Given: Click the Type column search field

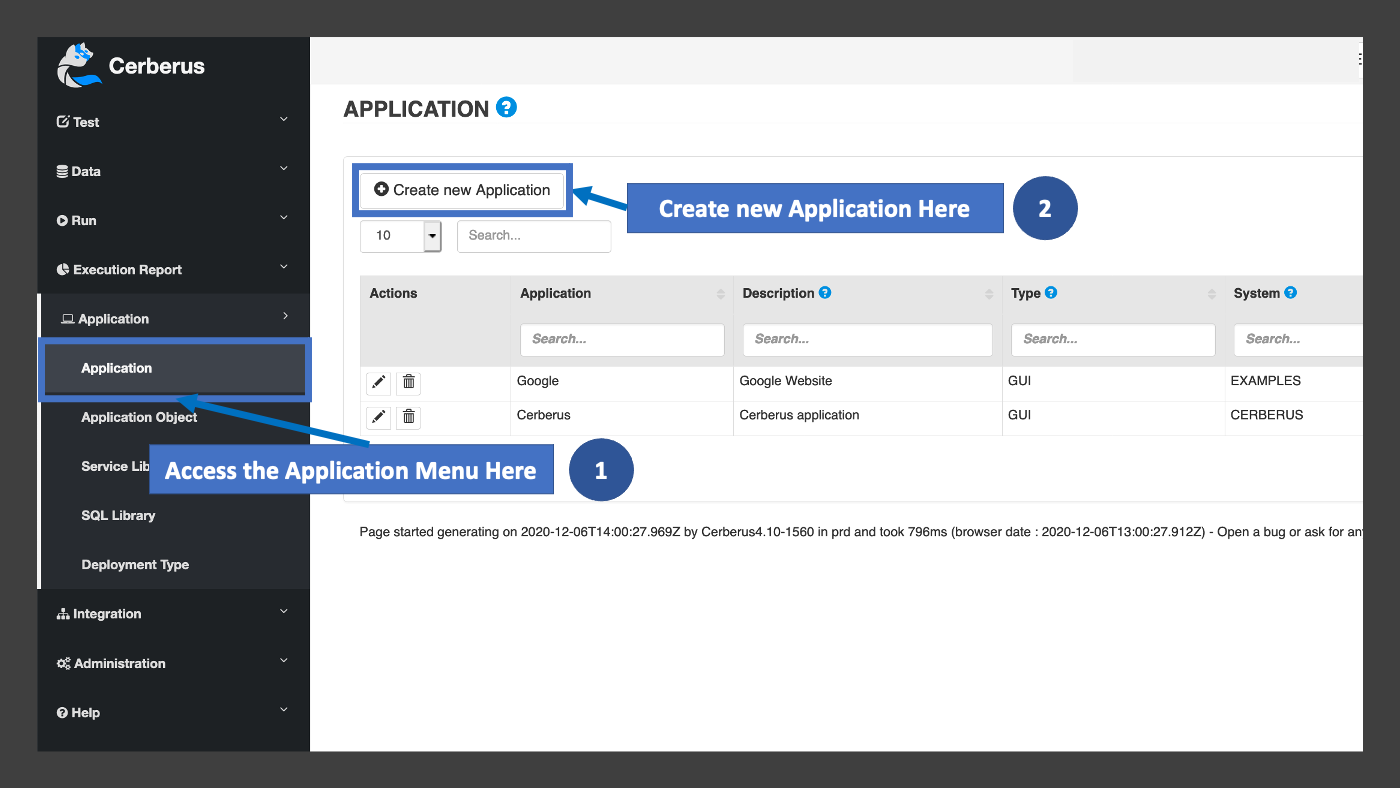Looking at the screenshot, I should point(1113,339).
